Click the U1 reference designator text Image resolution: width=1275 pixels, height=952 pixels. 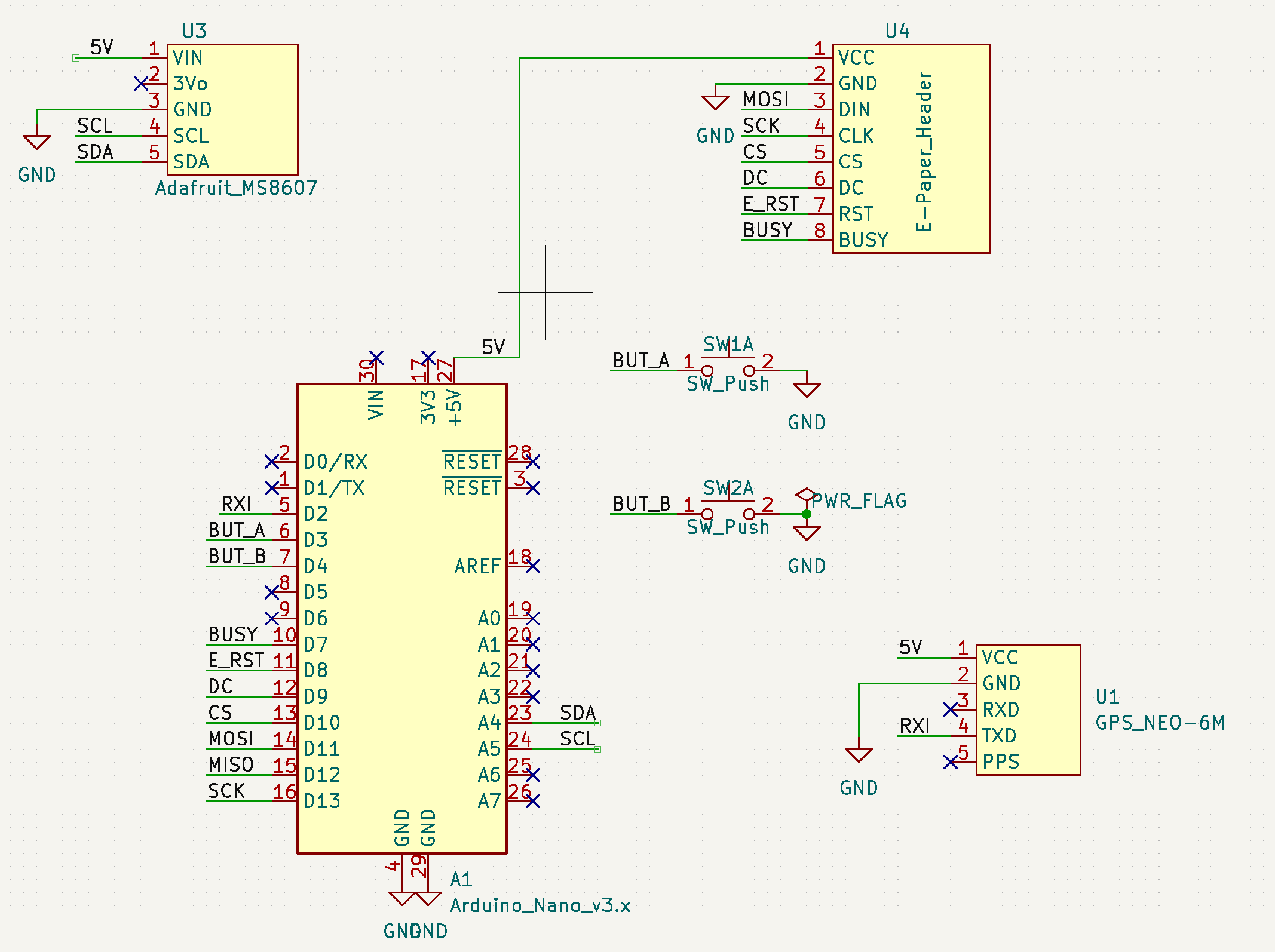(1107, 696)
